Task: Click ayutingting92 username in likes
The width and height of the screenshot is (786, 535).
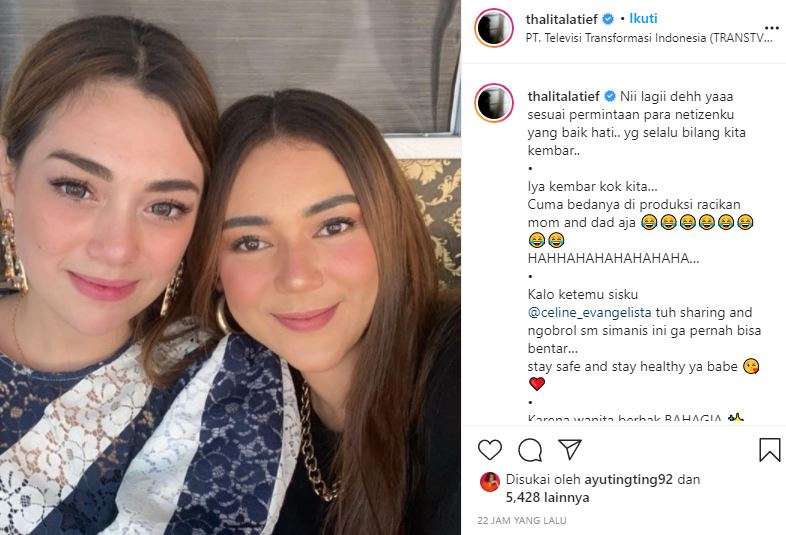Action: [x=629, y=480]
